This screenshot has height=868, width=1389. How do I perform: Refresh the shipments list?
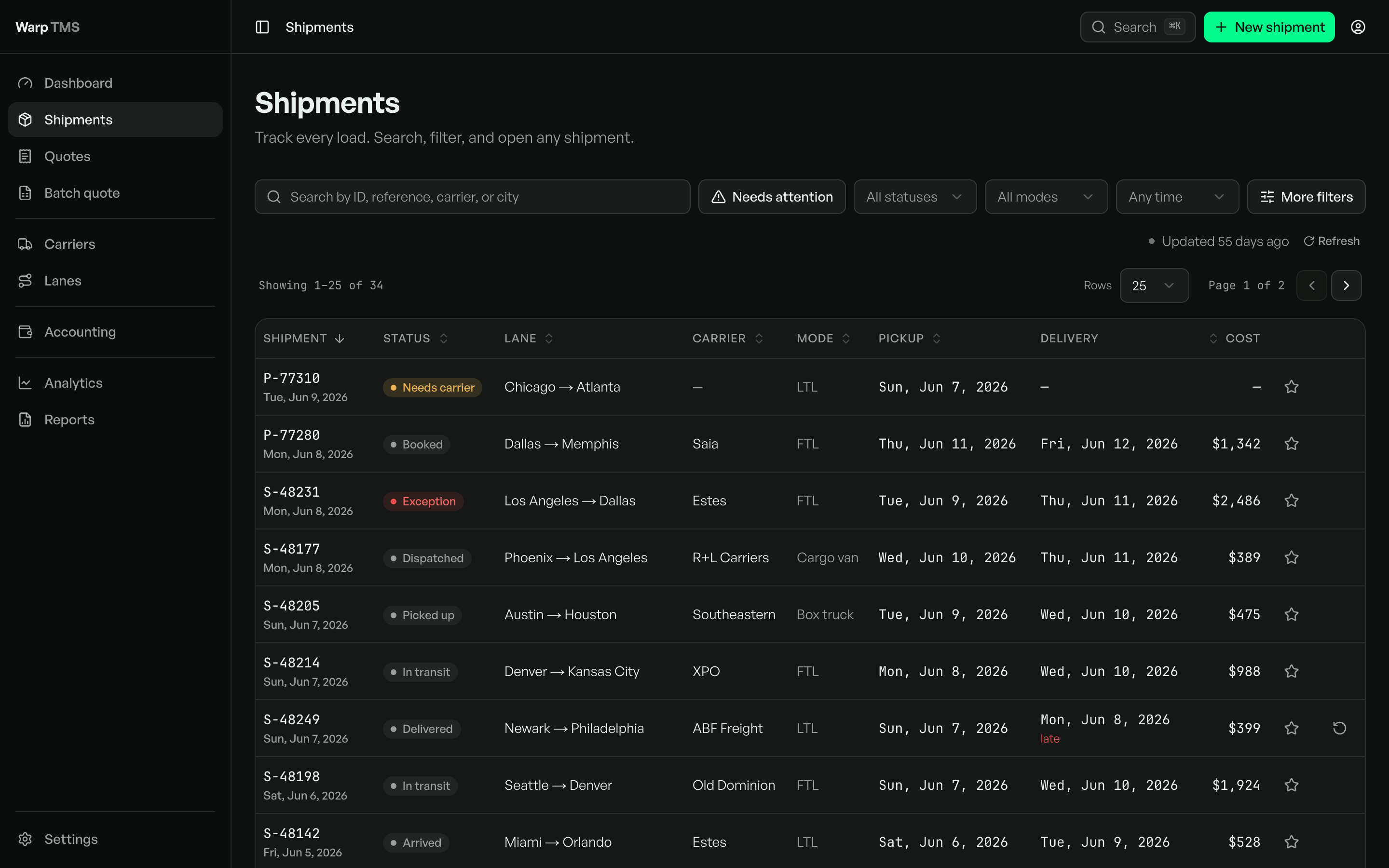tap(1332, 241)
